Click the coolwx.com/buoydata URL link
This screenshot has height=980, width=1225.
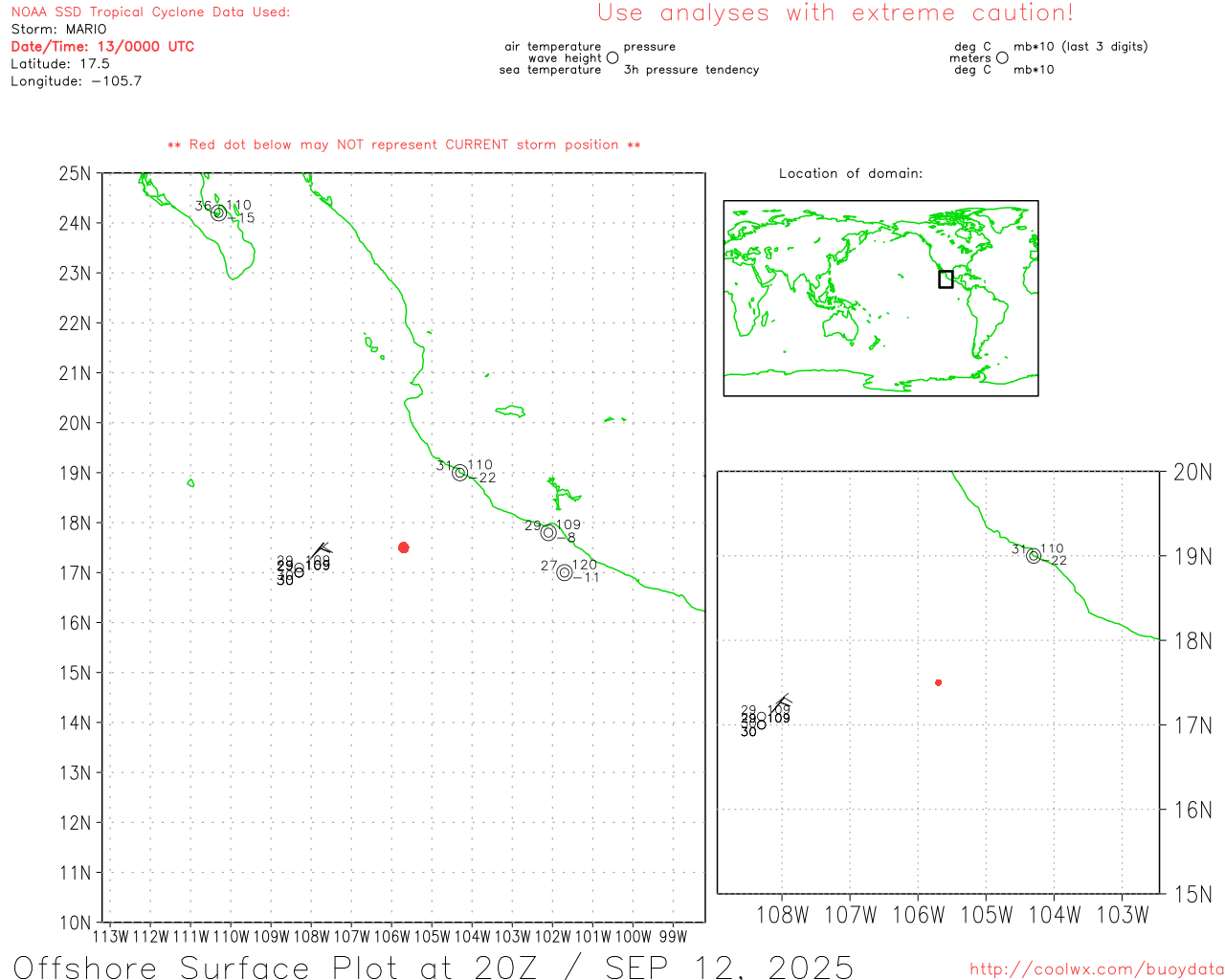click(1096, 969)
